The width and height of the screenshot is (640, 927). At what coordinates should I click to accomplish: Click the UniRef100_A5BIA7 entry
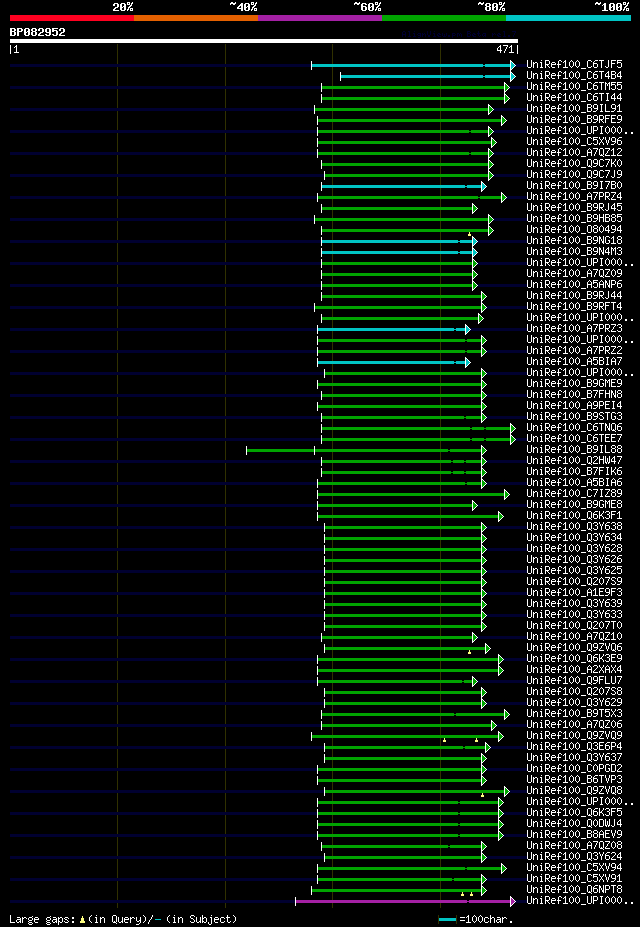click(x=574, y=362)
